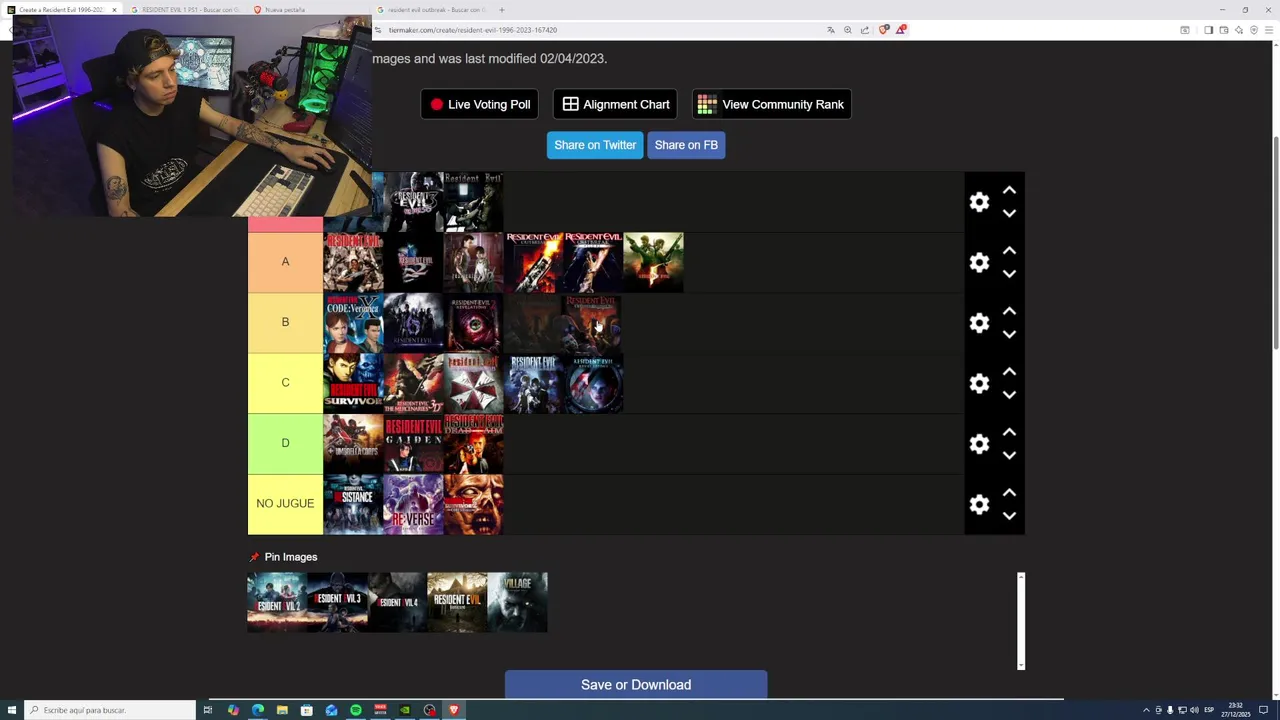Select Resident Evil 4 in Pin Images

click(x=397, y=602)
